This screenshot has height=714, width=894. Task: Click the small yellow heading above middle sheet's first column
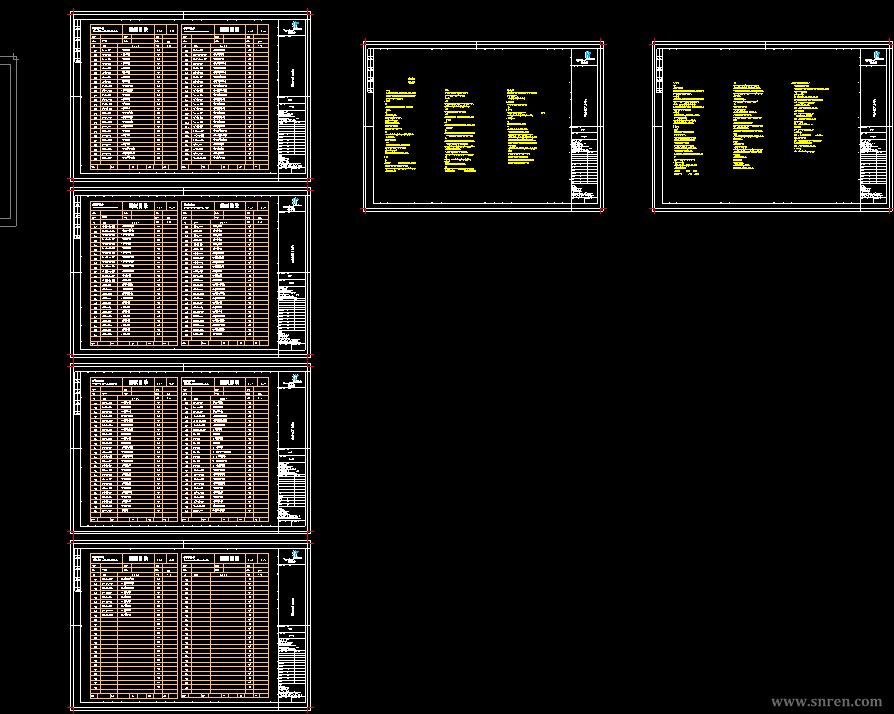click(412, 80)
